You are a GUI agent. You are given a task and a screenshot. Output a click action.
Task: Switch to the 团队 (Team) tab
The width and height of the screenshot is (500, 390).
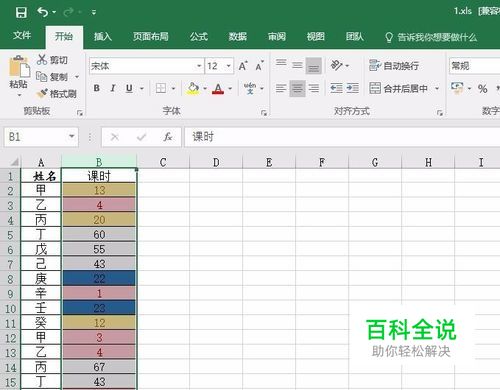pyautogui.click(x=354, y=36)
